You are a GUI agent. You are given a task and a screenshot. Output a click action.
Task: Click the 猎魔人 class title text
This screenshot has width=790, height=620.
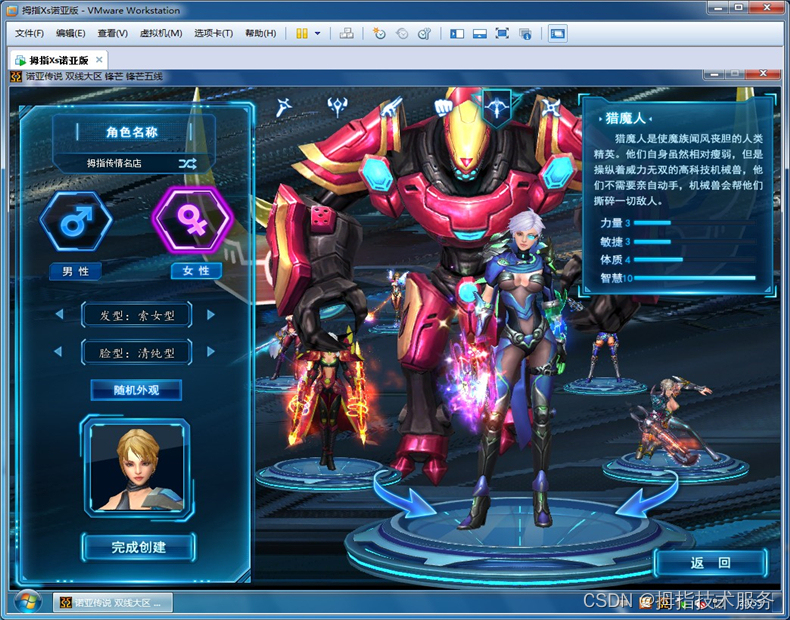point(625,118)
